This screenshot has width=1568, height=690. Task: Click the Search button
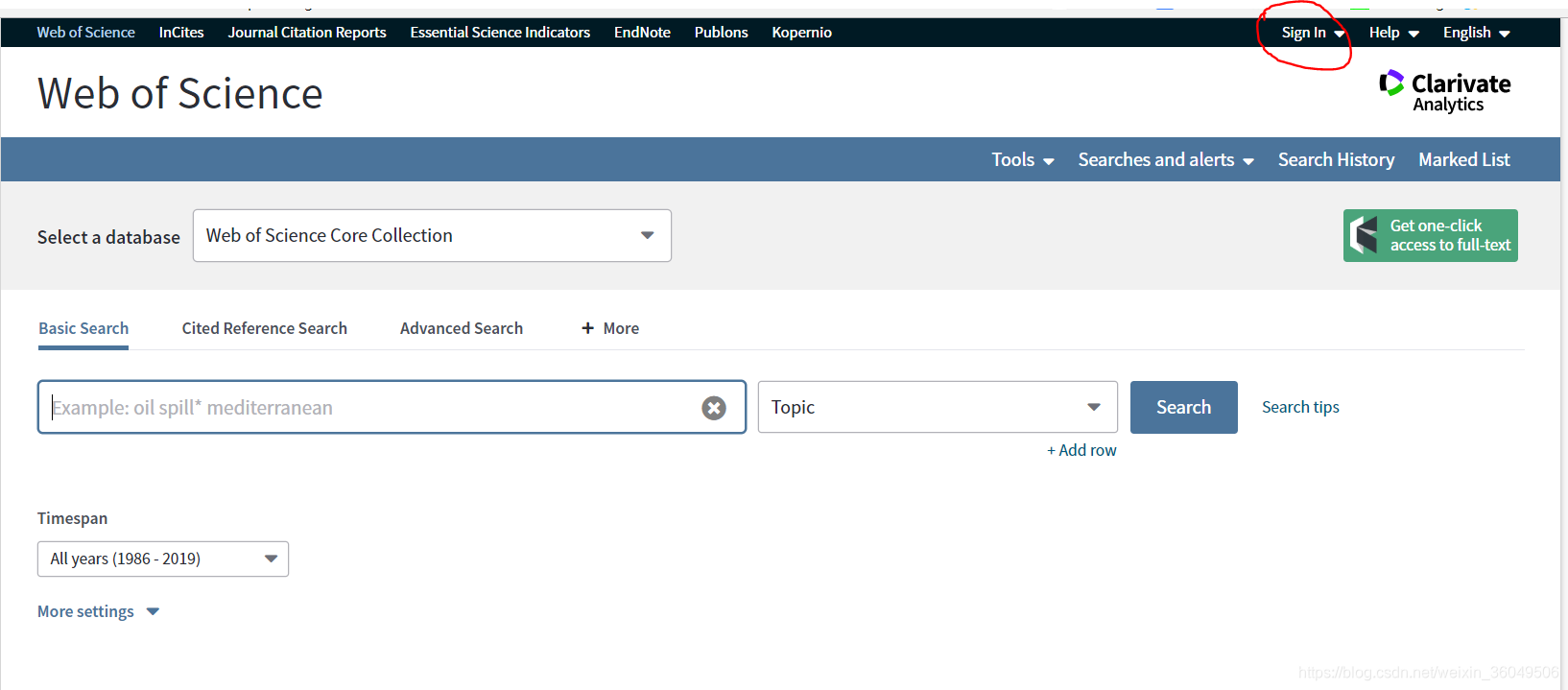[x=1183, y=407]
